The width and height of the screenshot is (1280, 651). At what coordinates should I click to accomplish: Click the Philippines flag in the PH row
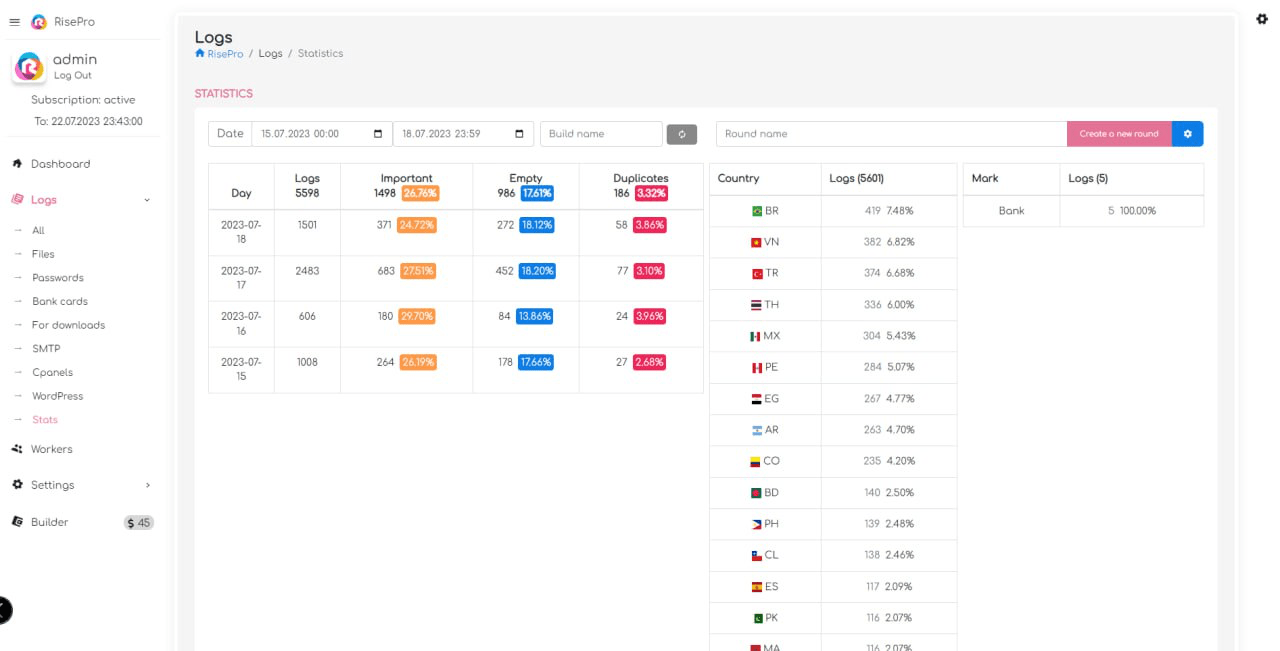tap(757, 524)
